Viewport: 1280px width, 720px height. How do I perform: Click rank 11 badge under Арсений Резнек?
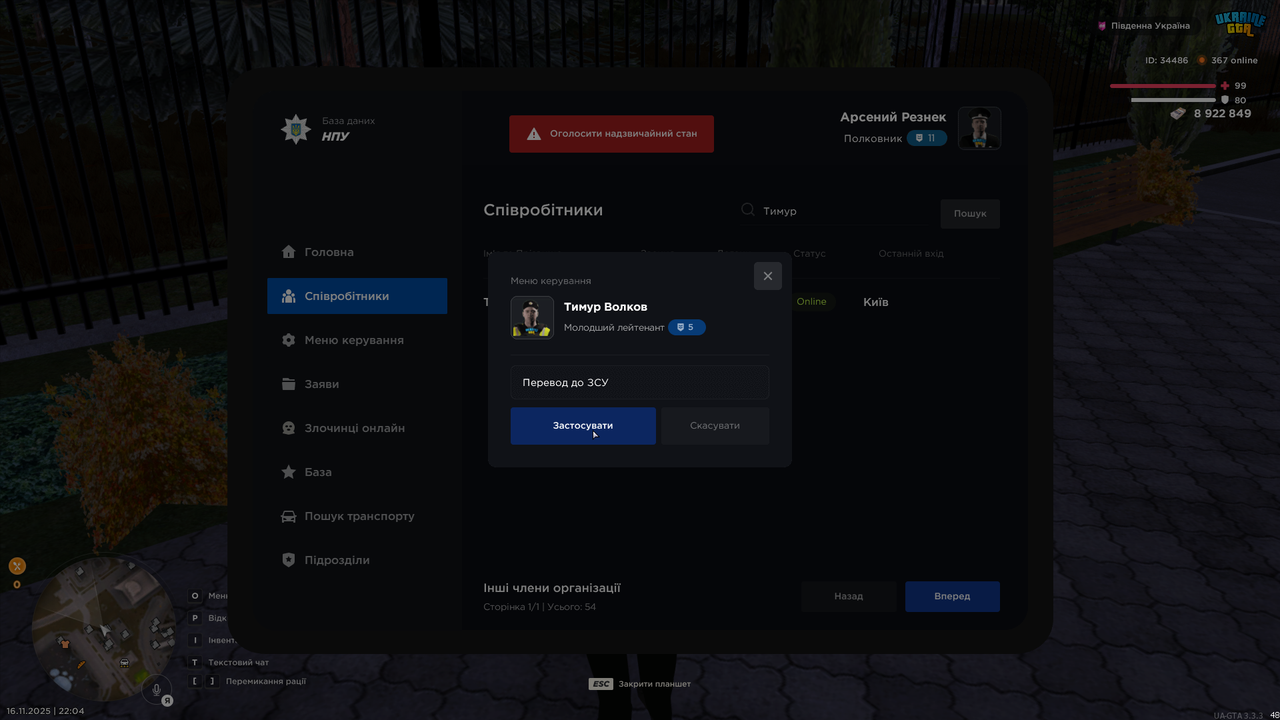927,138
